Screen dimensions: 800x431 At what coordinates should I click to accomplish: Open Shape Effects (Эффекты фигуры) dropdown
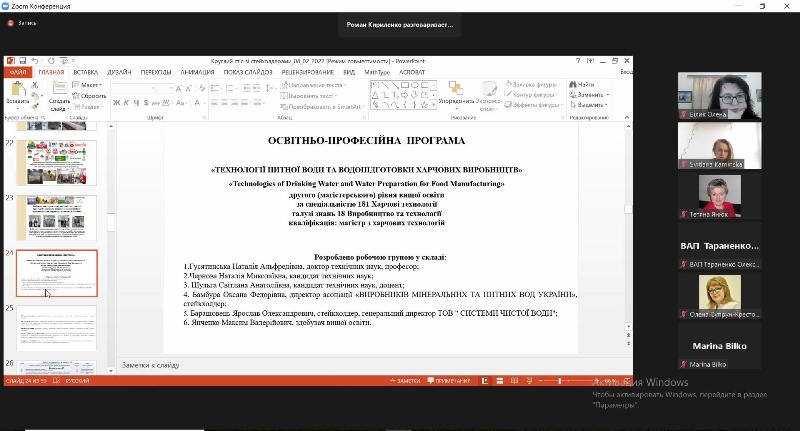point(533,105)
